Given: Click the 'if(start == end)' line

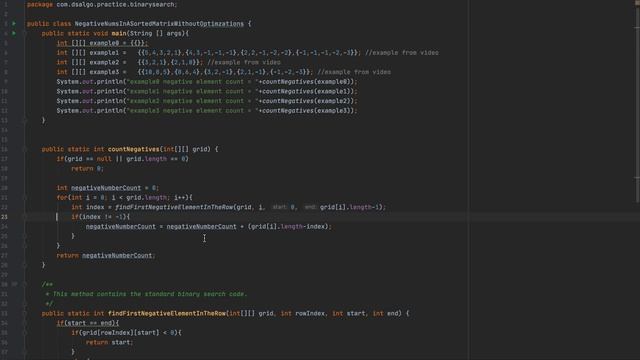Looking at the screenshot, I should 88,323.
